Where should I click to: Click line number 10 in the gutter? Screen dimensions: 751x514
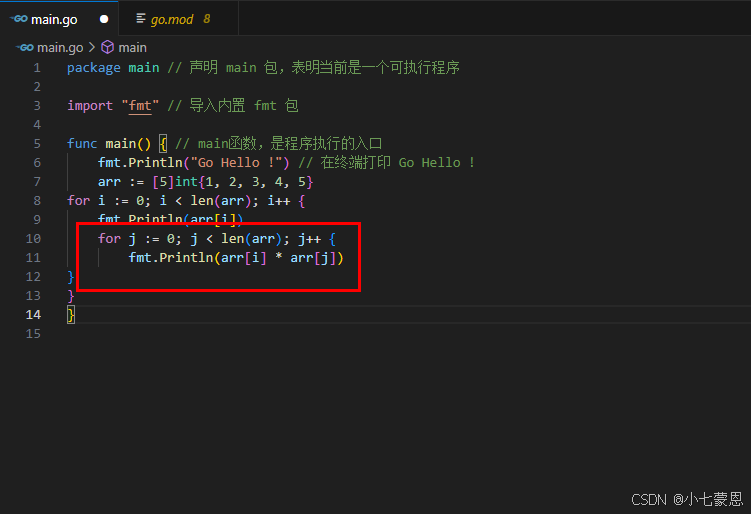(34, 238)
